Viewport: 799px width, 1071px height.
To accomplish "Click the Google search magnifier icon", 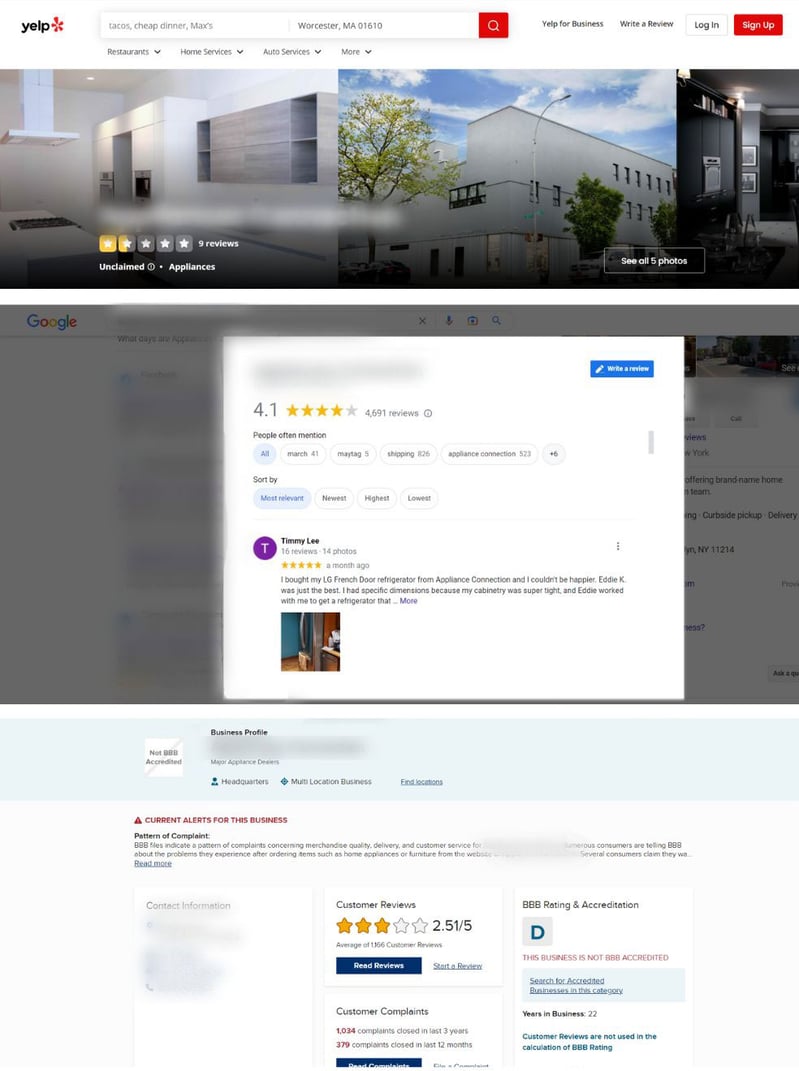I will 496,320.
